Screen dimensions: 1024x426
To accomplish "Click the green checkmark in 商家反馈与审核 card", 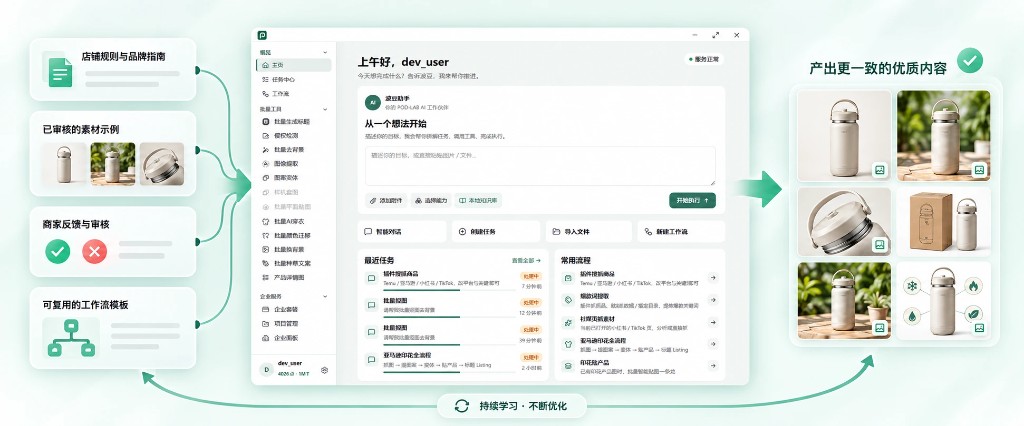I will (58, 252).
